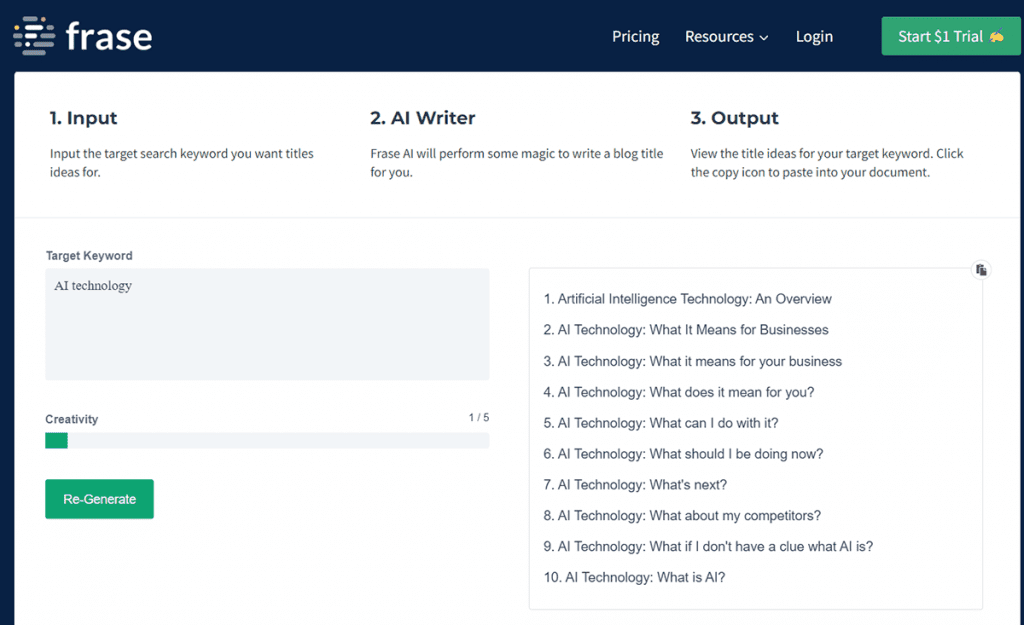
Task: Click the Resources chevron arrow
Action: pos(764,38)
